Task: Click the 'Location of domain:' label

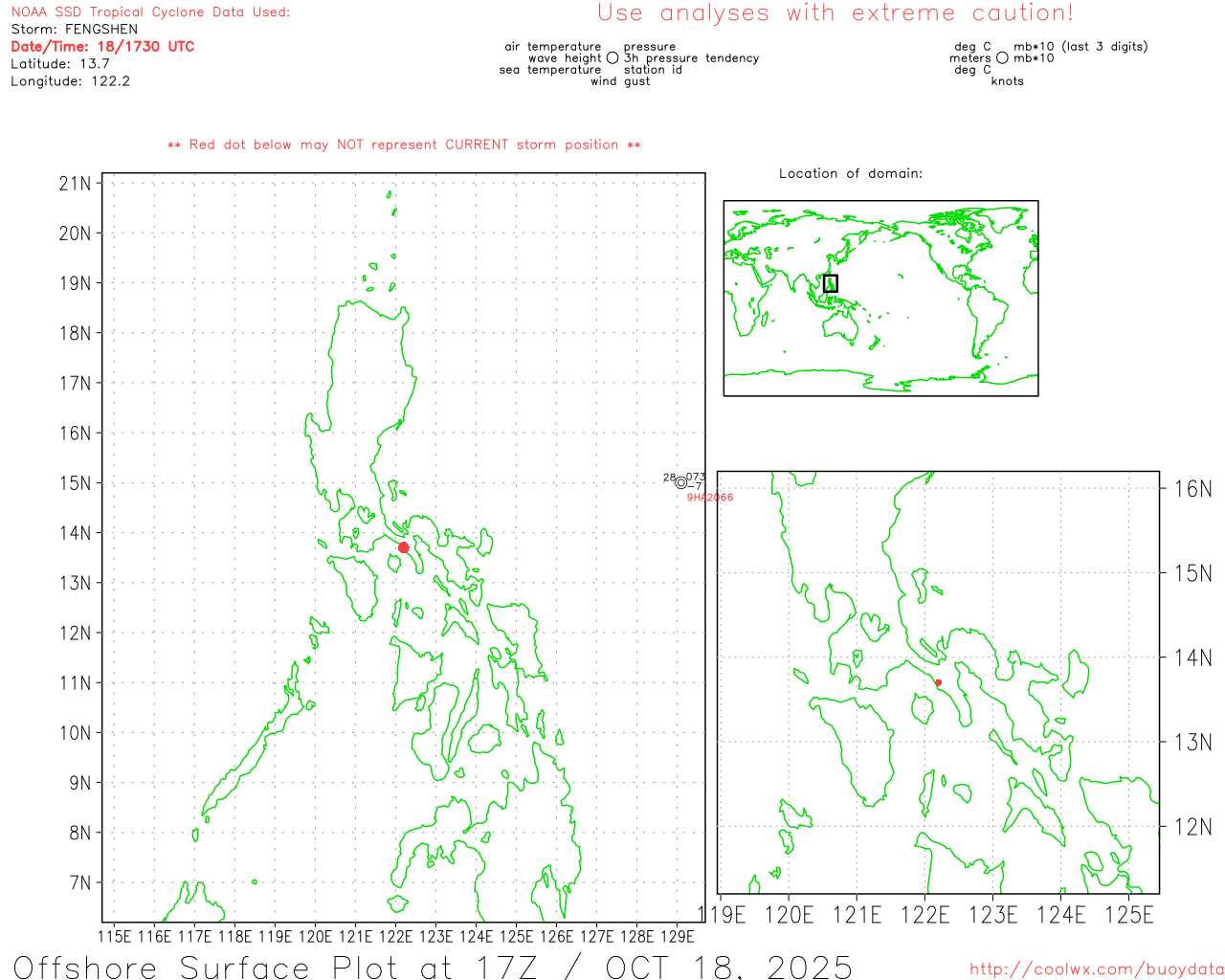Action: pos(850,173)
